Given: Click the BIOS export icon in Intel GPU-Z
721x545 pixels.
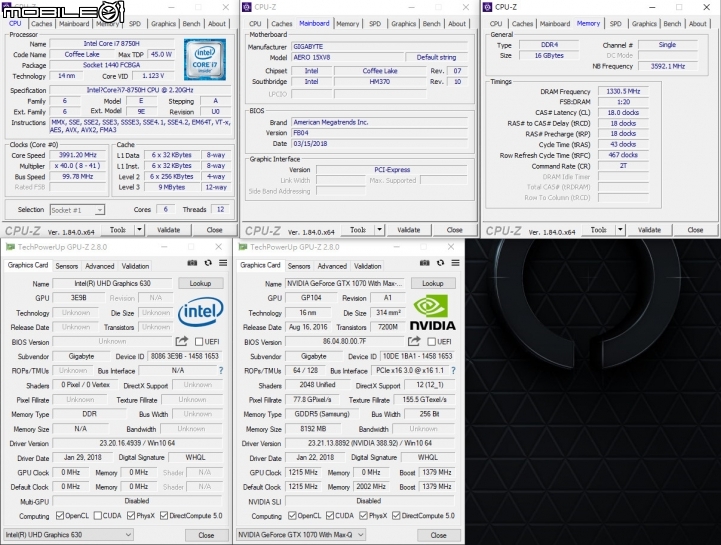Looking at the screenshot, I should pyautogui.click(x=182, y=341).
